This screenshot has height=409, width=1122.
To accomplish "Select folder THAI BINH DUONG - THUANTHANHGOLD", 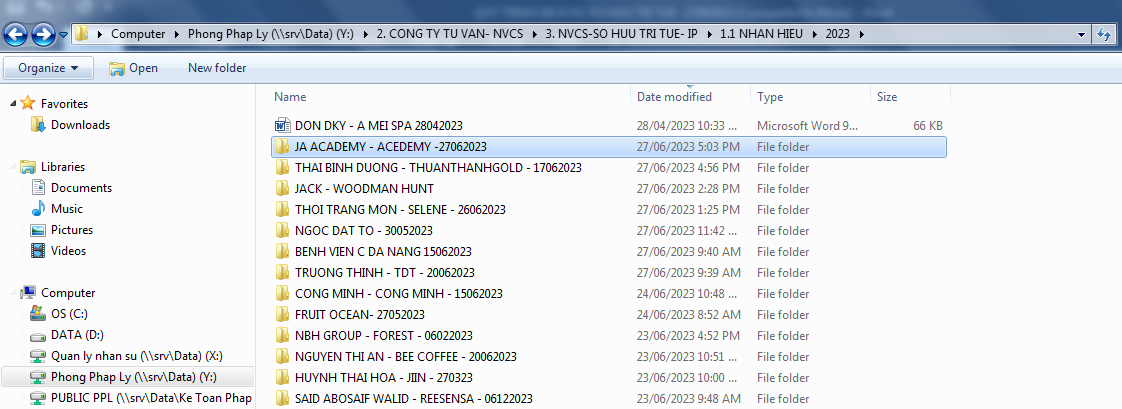I will click(x=438, y=168).
